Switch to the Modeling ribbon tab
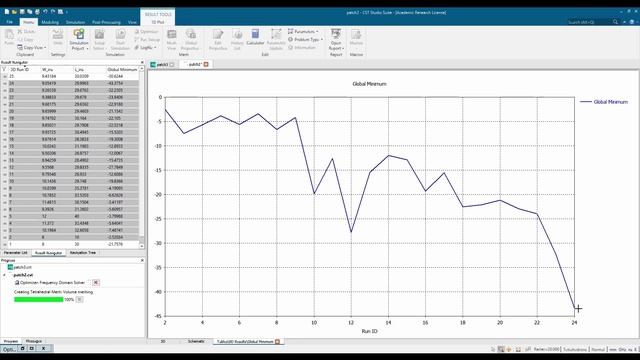Viewport: 640px width, 360px height. coord(50,22)
